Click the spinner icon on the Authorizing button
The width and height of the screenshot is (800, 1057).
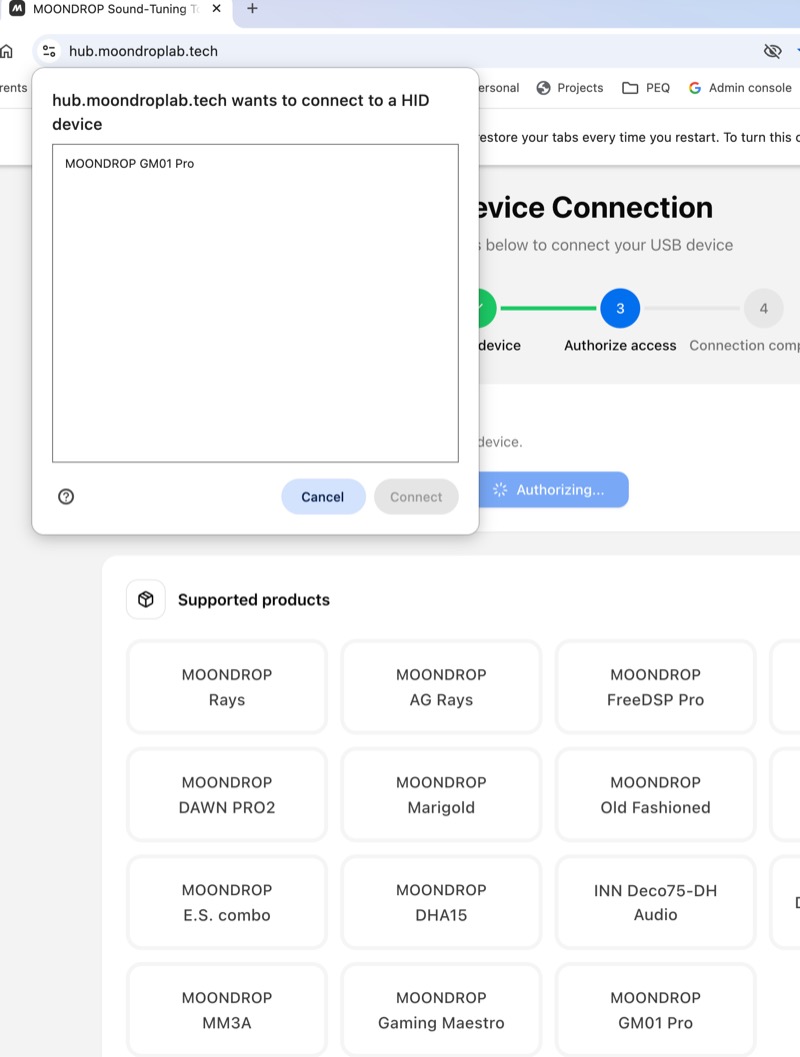tap(500, 489)
